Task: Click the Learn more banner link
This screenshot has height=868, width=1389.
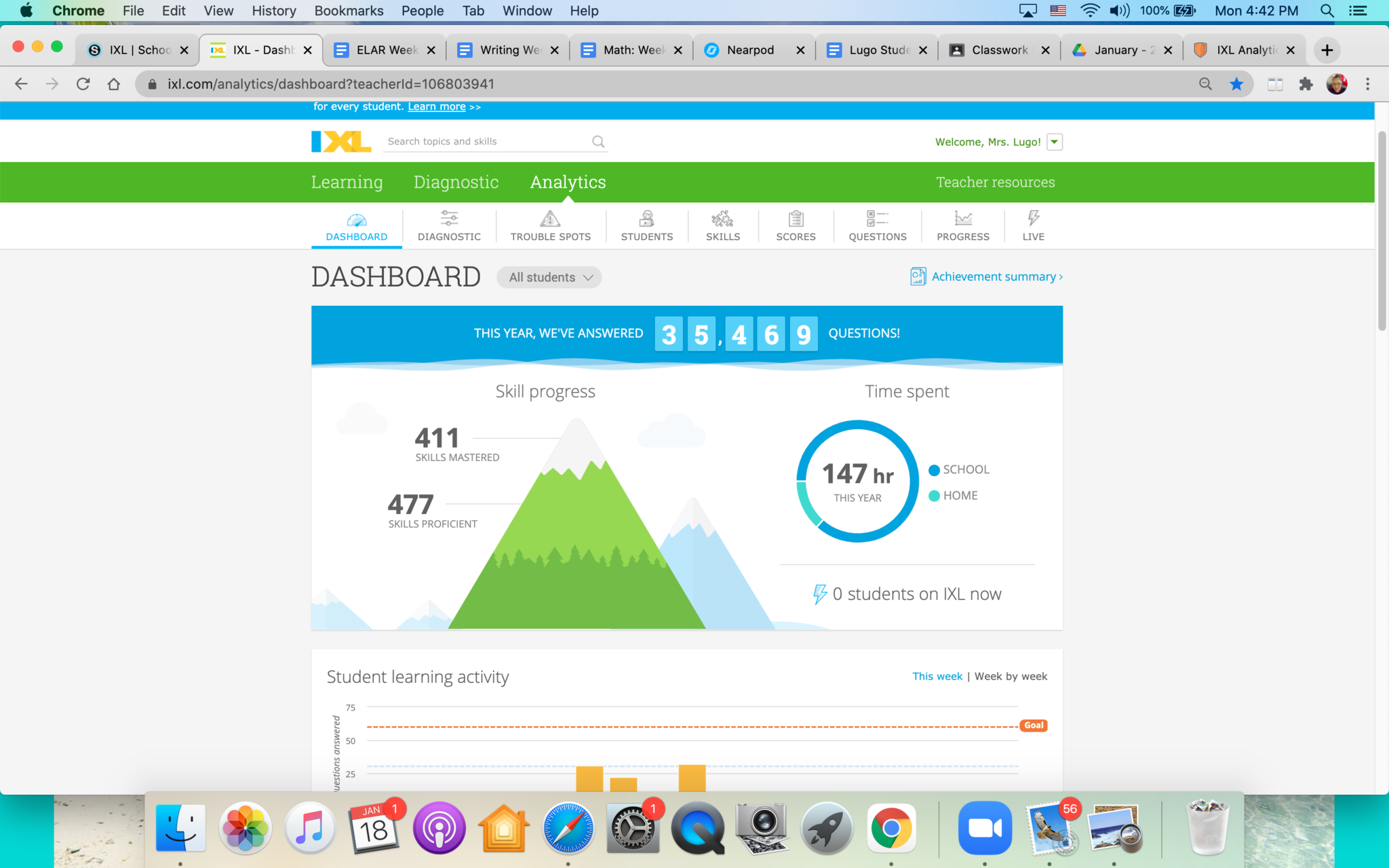Action: pos(436,106)
